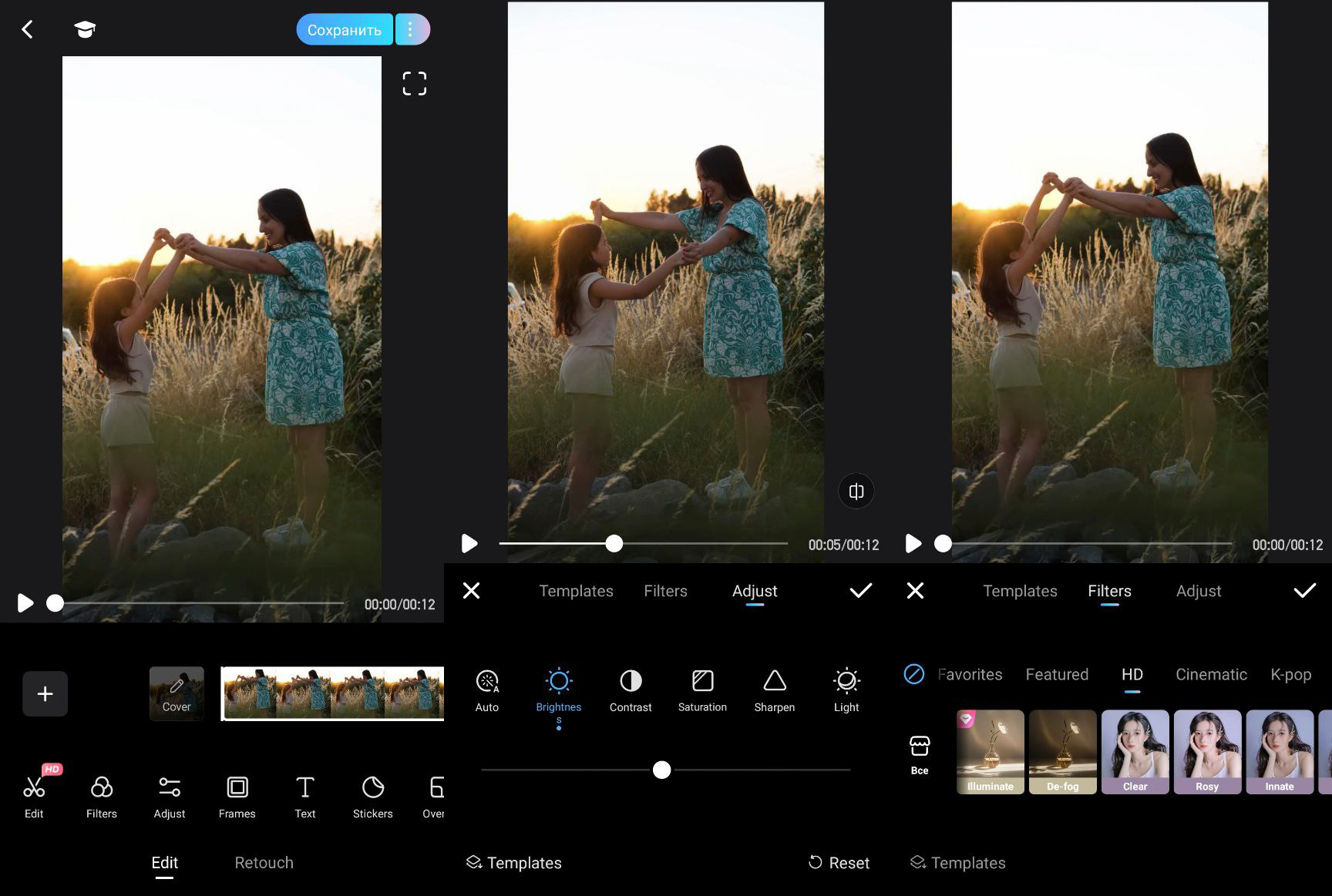Screen dimensions: 1332x896
Task: Click the left screen's playback scrubber handle
Action: pos(55,603)
